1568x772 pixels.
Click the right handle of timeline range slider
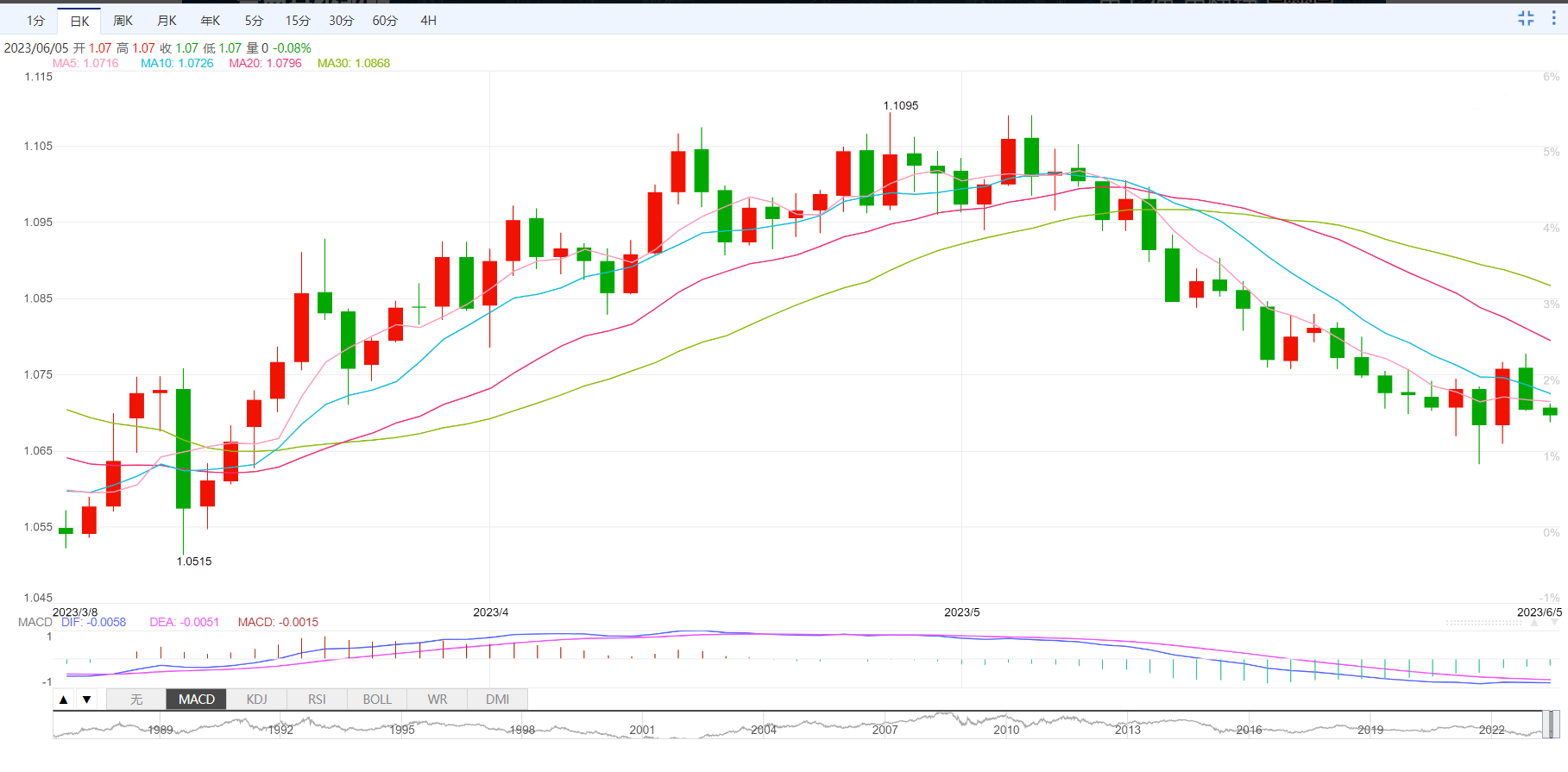coord(1552,725)
